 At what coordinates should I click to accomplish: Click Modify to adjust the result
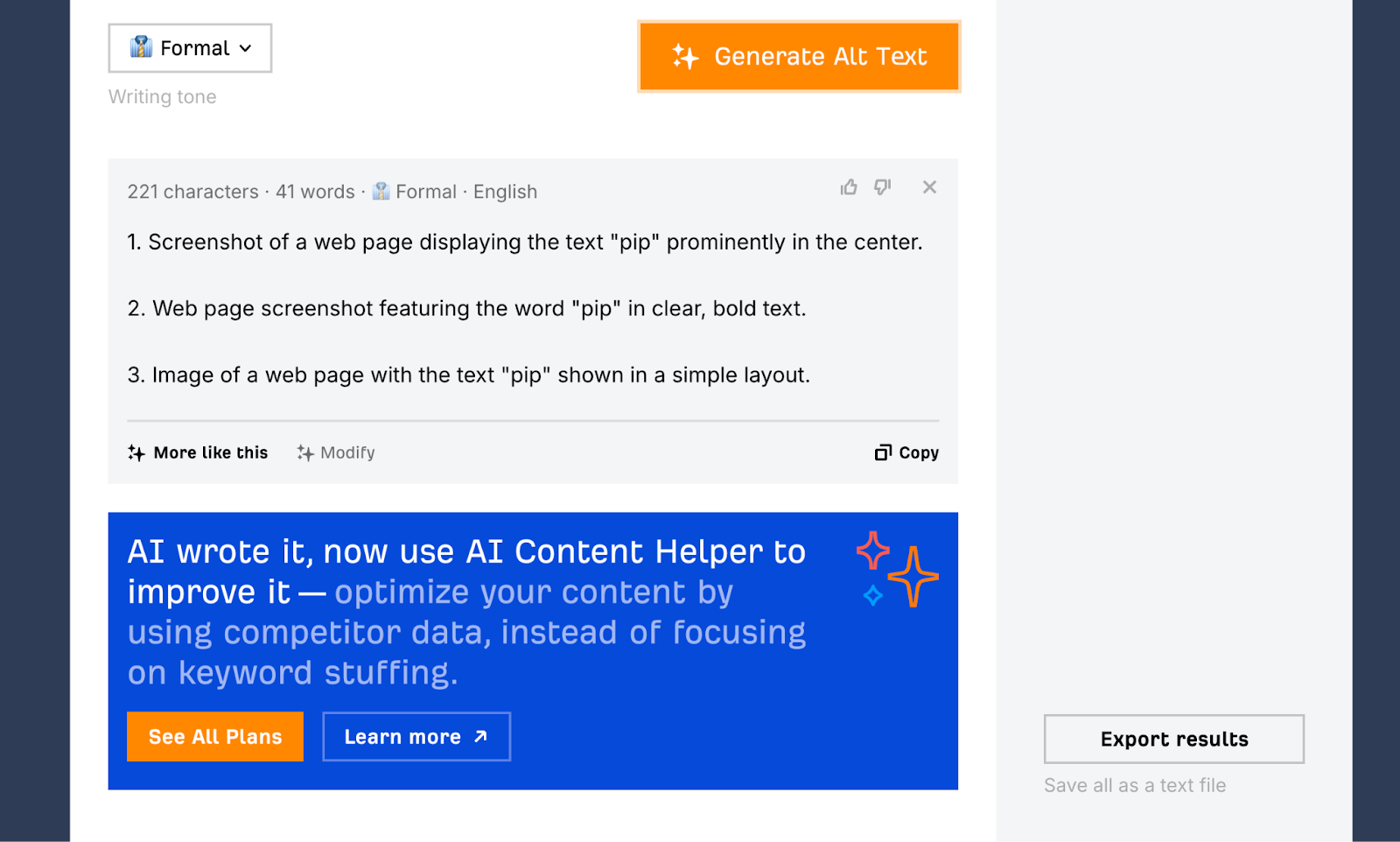(x=336, y=453)
